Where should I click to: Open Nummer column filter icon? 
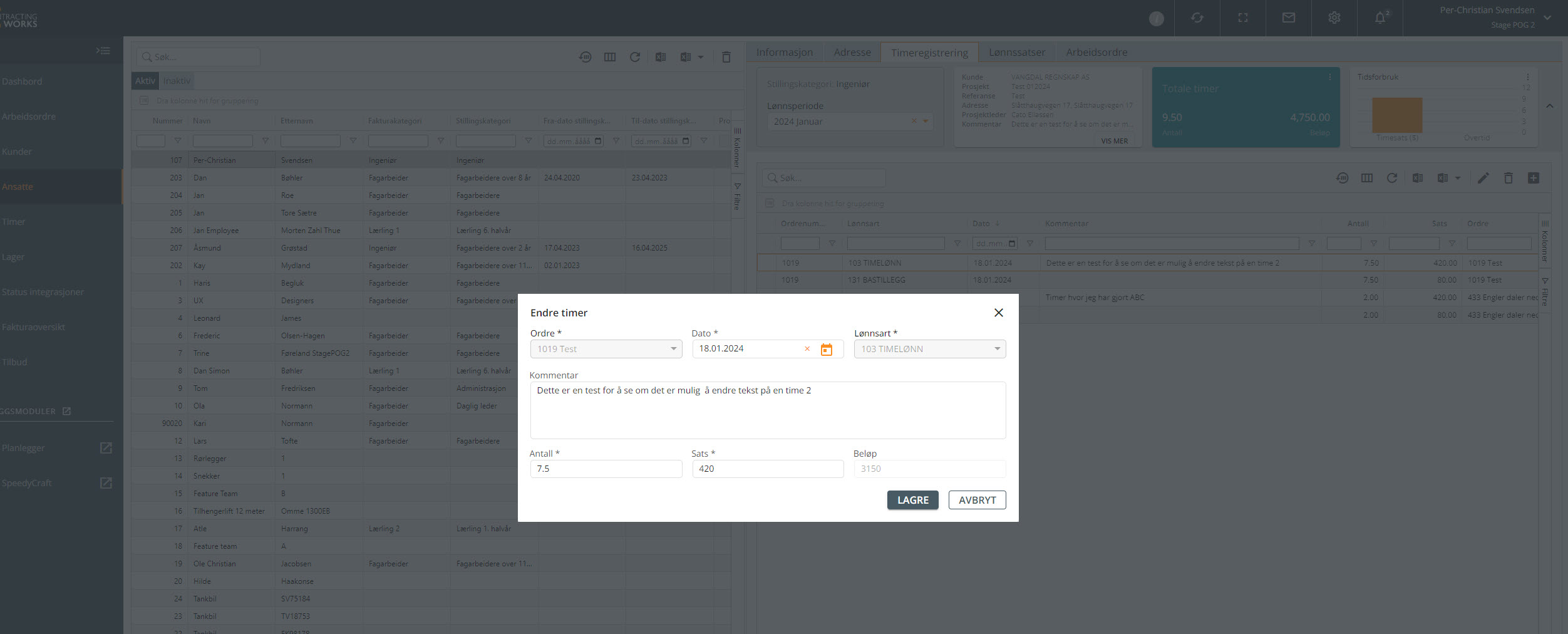[178, 141]
